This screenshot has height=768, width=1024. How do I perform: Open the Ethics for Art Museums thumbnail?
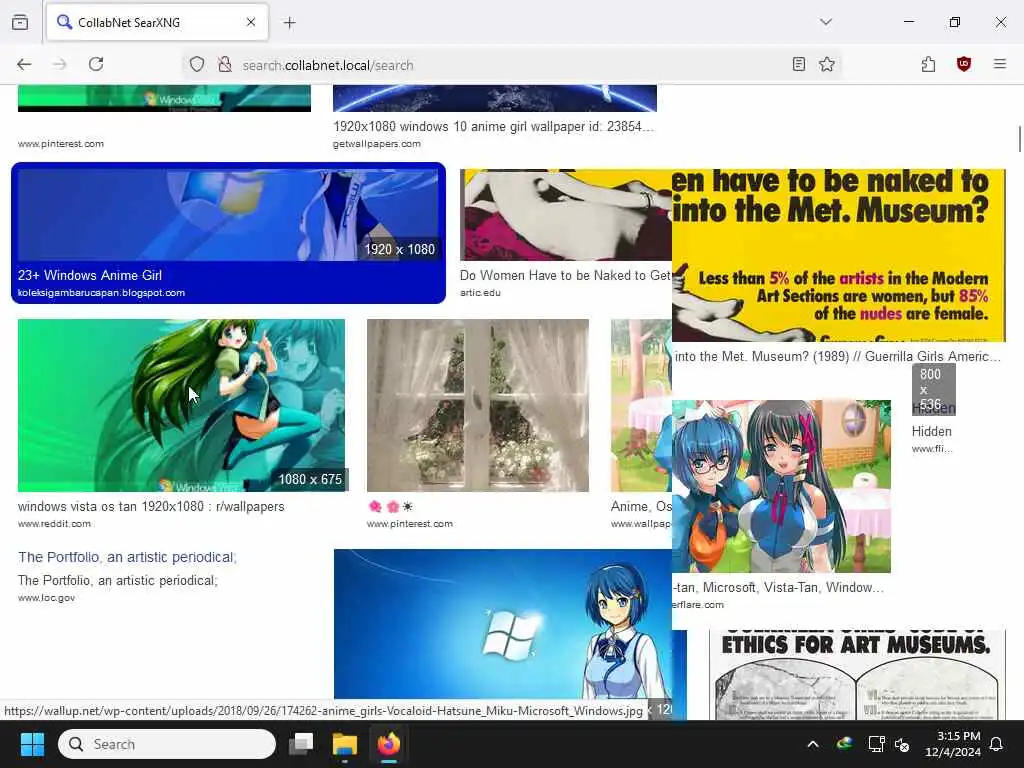[x=857, y=675]
